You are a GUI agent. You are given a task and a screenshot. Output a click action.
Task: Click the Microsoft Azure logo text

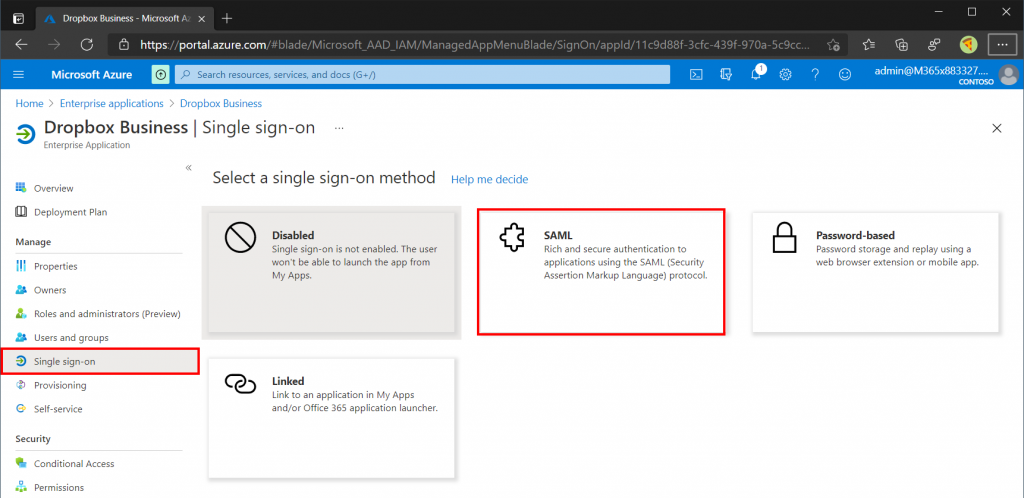[91, 74]
